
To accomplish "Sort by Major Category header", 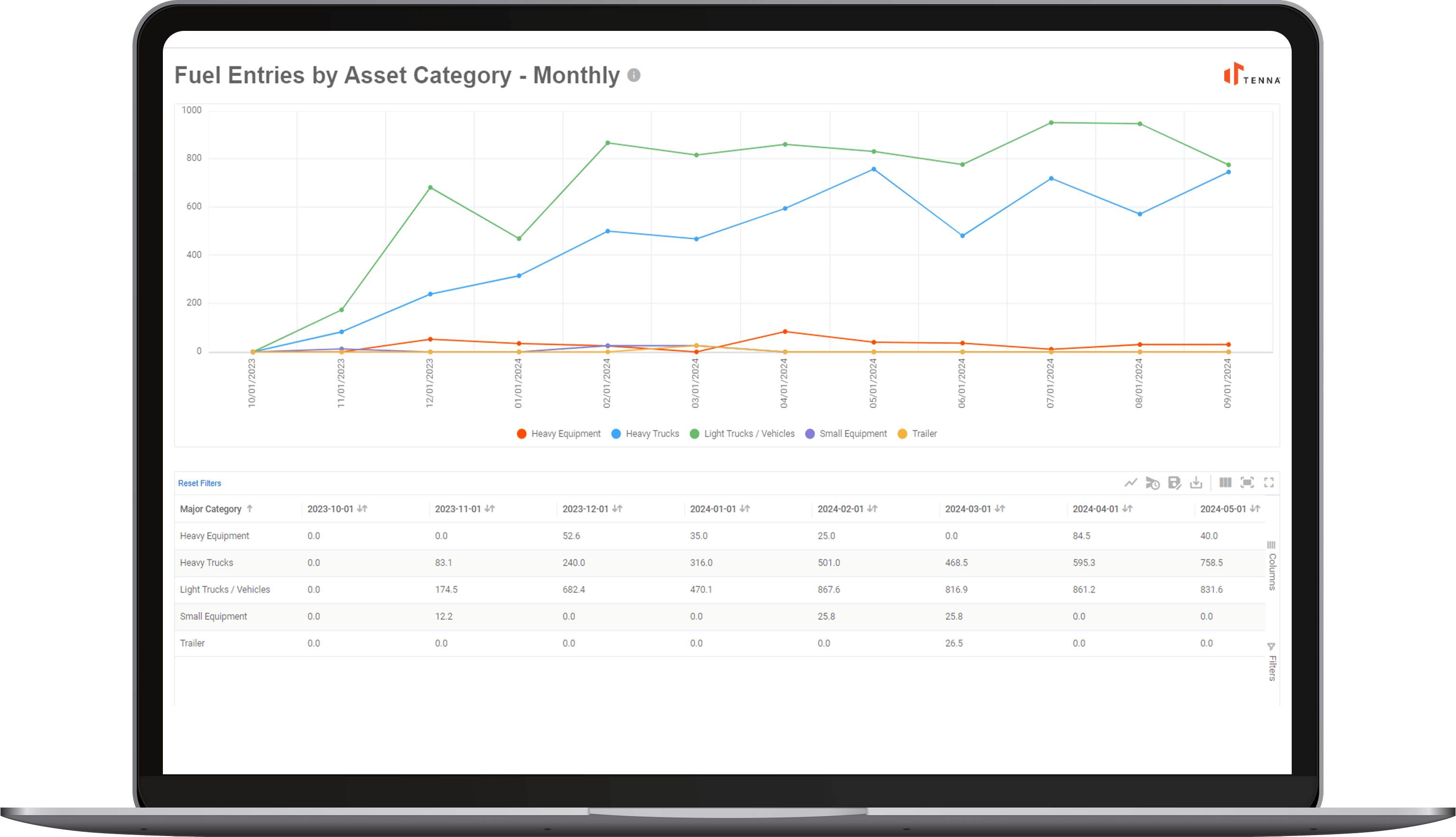I will (x=210, y=509).
